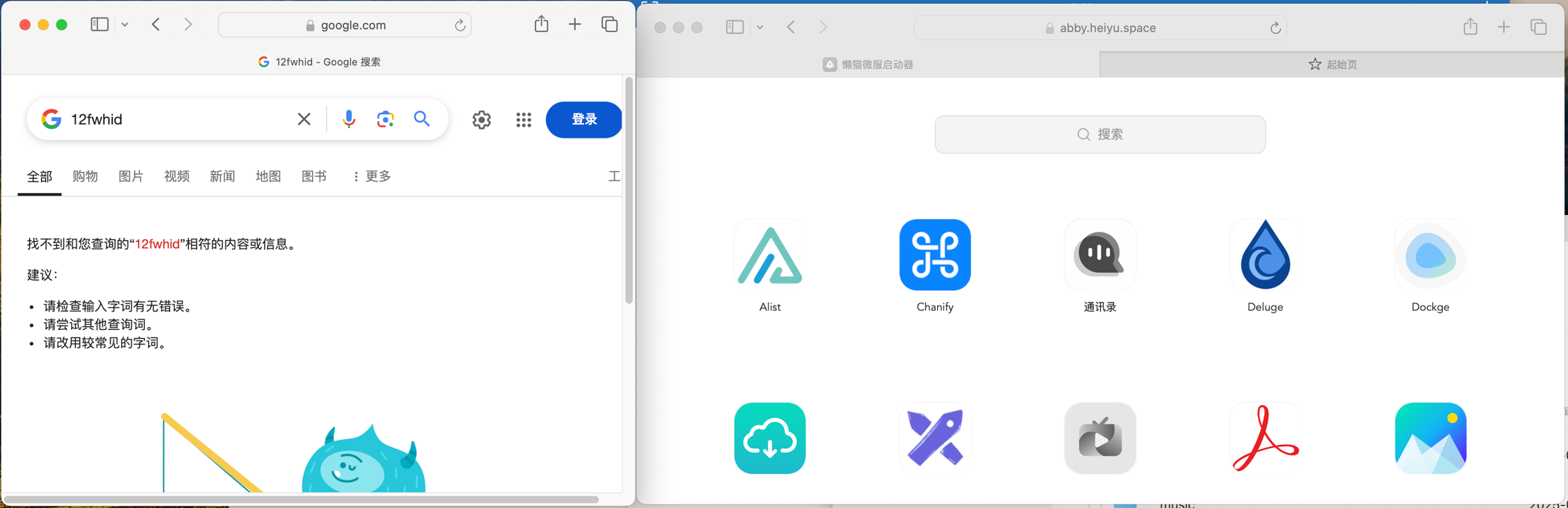This screenshot has width=1568, height=508.
Task: Switch to the 懒猫微服启动器 tab
Action: point(868,64)
